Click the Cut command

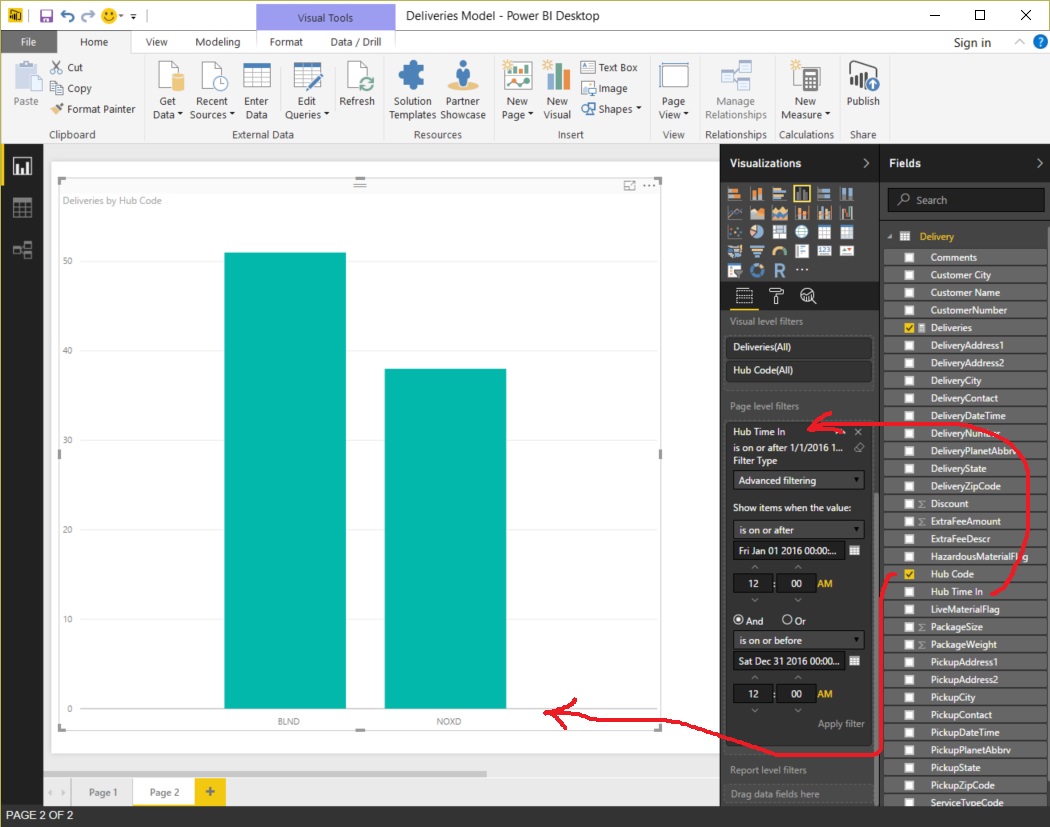pos(66,67)
